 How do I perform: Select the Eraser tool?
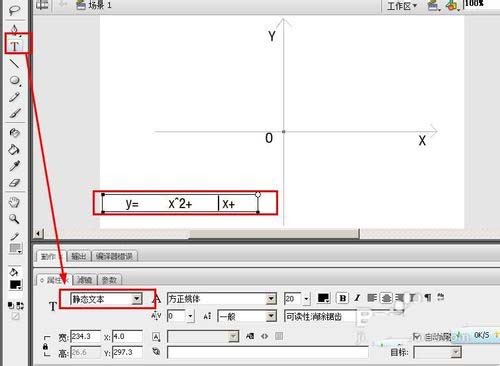14,182
